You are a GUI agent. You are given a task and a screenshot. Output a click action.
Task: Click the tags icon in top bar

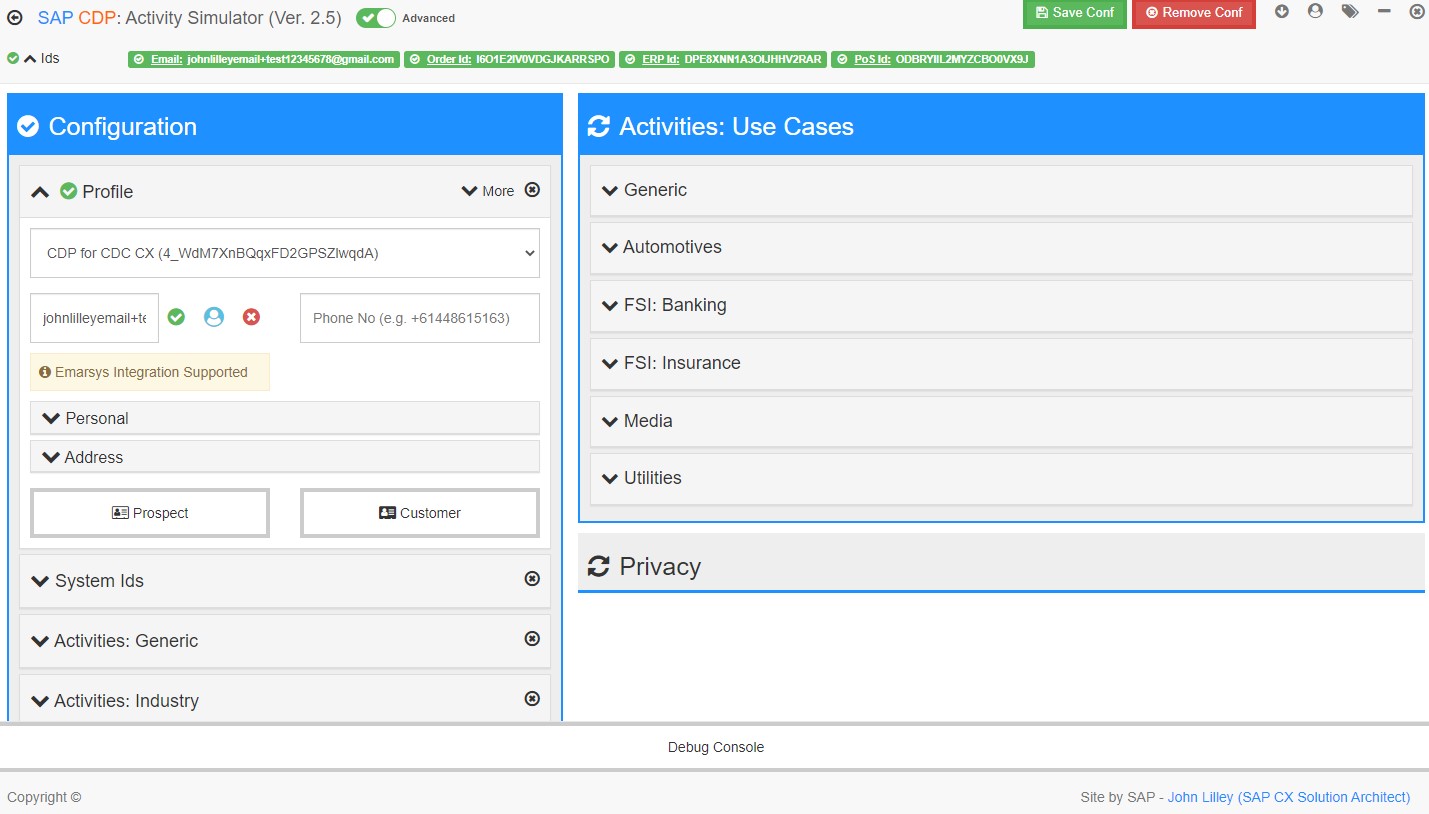click(1350, 12)
